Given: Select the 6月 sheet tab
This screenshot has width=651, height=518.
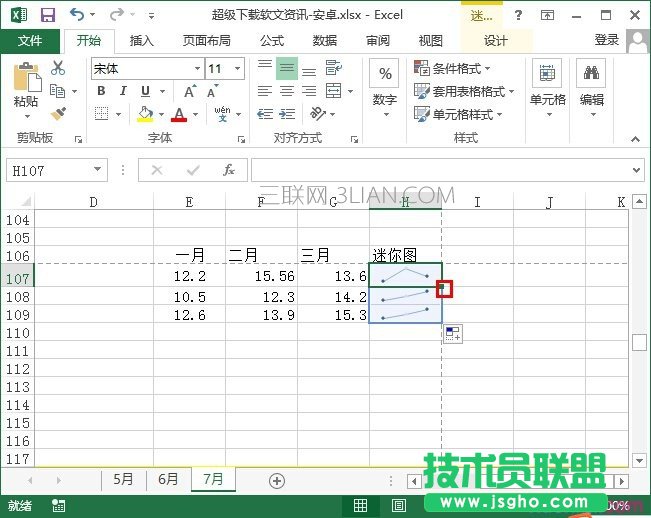Looking at the screenshot, I should point(167,479).
